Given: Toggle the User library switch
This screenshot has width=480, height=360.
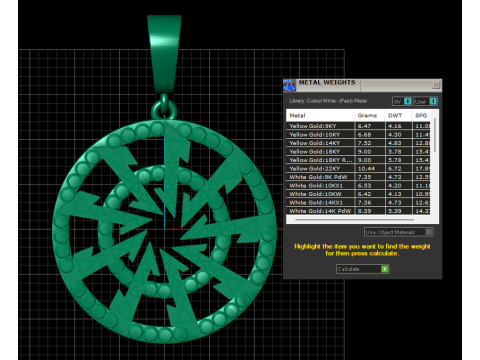Looking at the screenshot, I should [x=425, y=101].
